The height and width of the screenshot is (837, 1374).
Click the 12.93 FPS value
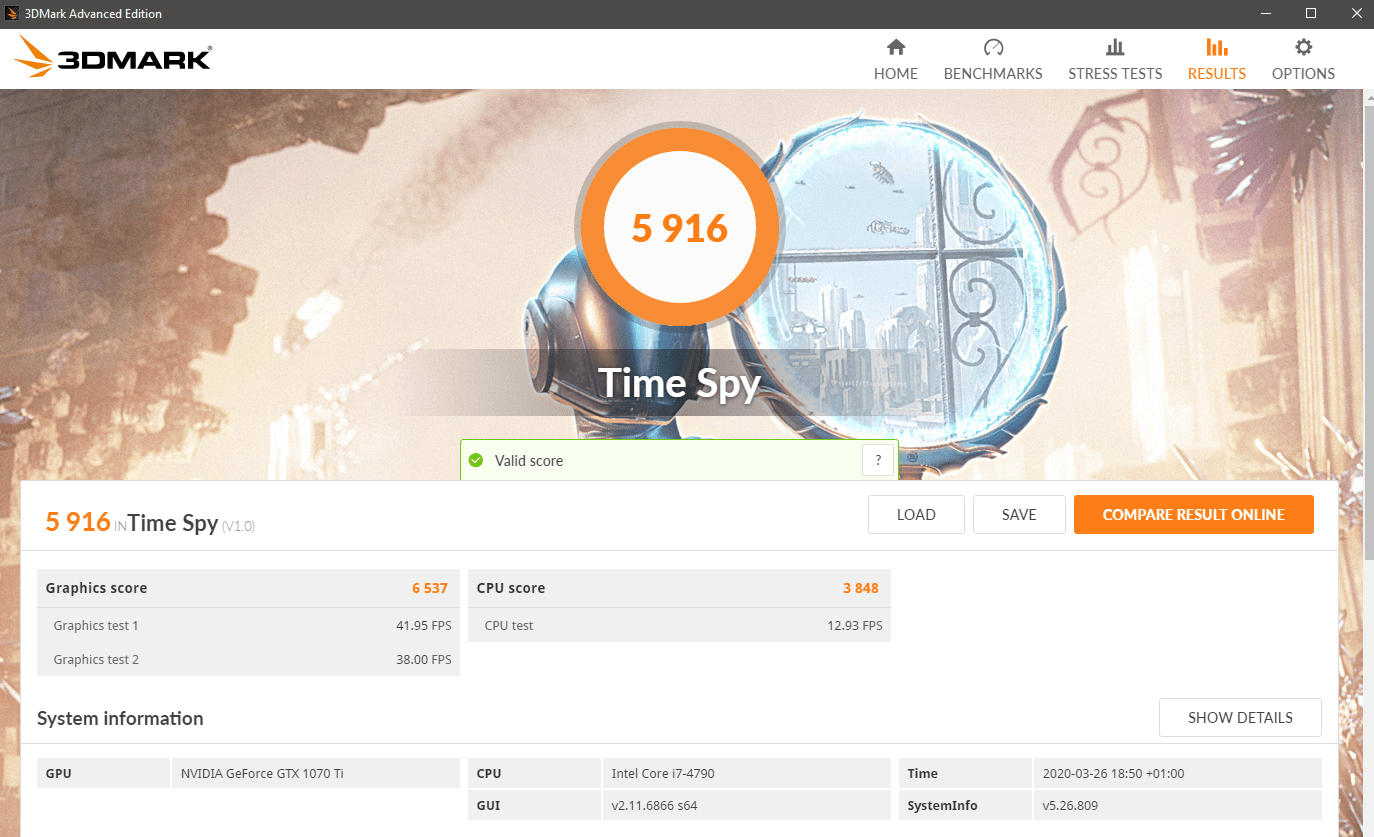pos(854,626)
